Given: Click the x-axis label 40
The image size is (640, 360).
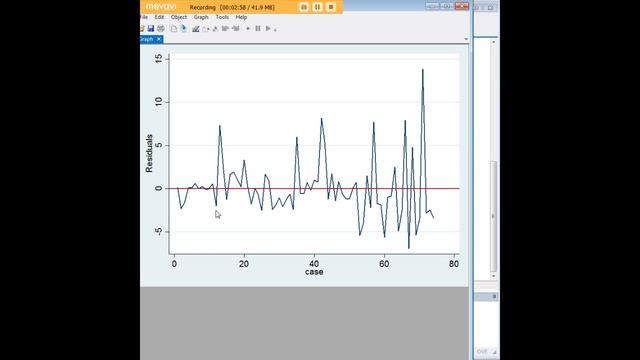Looking at the screenshot, I should [314, 264].
